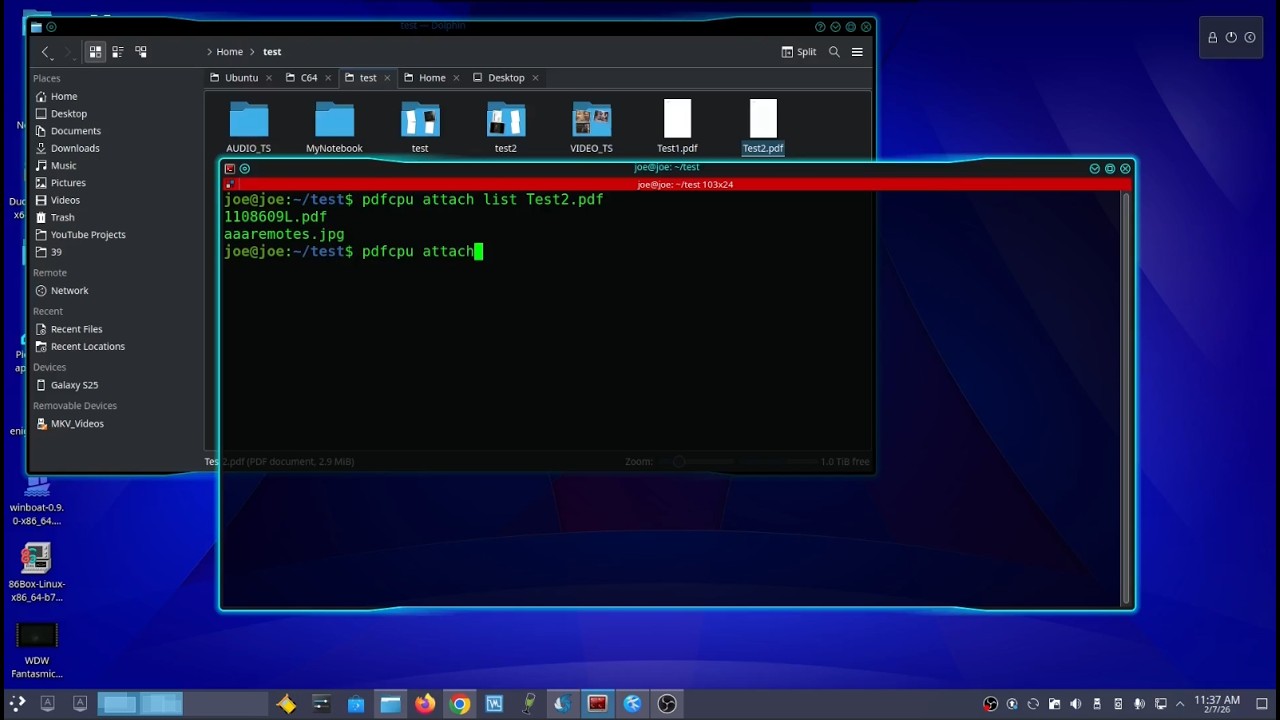Switch to the Desktop tab in Dolphin
Screen dimensions: 1280x720
[506, 78]
